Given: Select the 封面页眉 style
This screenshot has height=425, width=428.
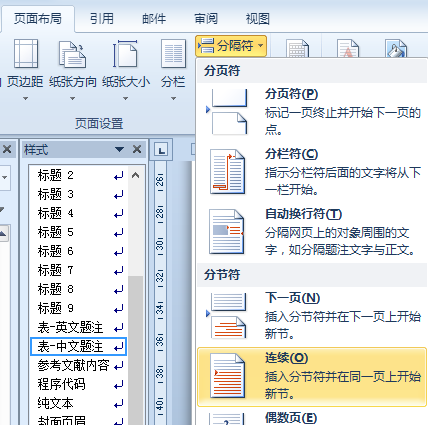Looking at the screenshot, I should [x=78, y=420].
